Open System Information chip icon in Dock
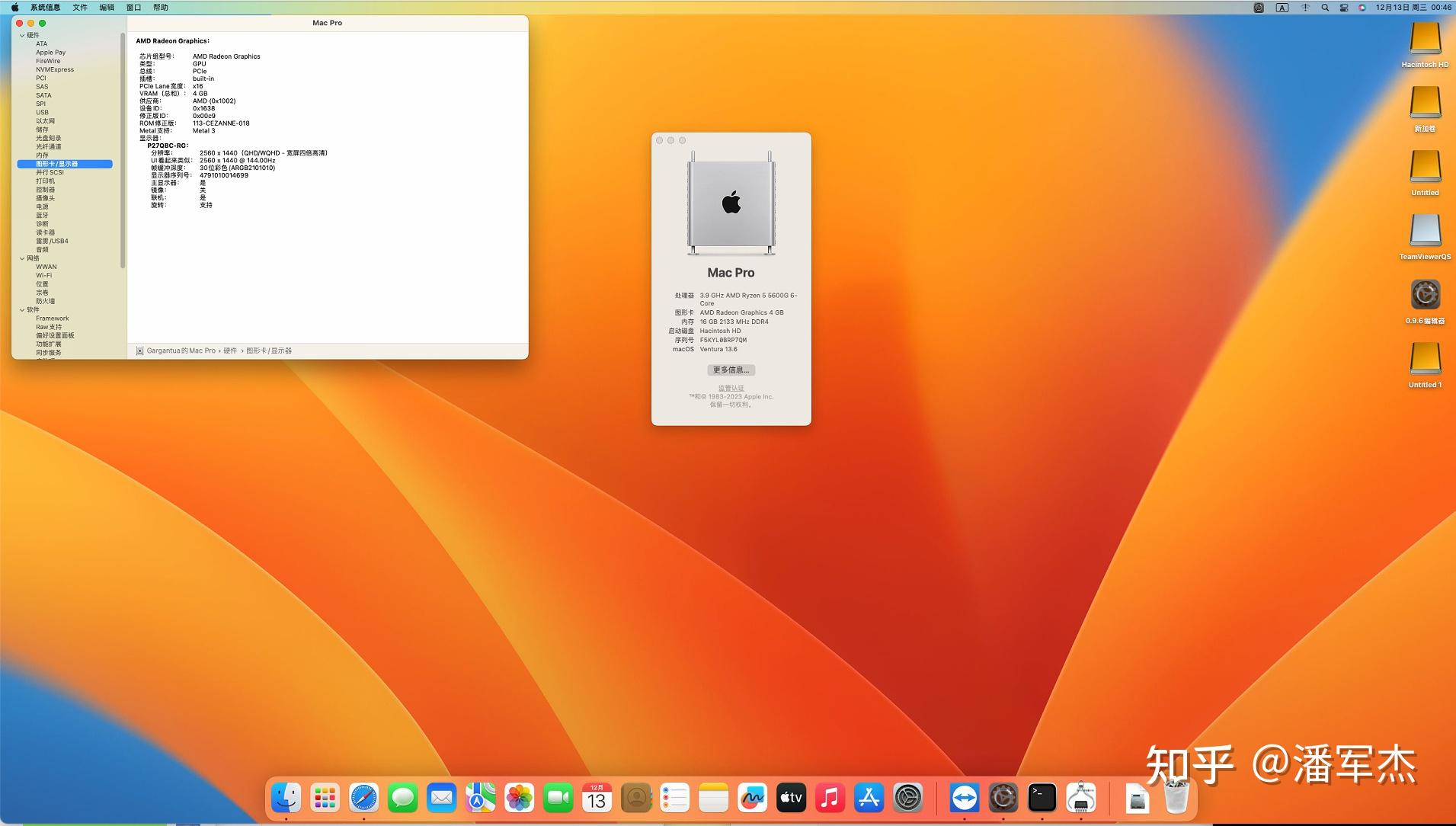The width and height of the screenshot is (1456, 826). (x=1081, y=798)
